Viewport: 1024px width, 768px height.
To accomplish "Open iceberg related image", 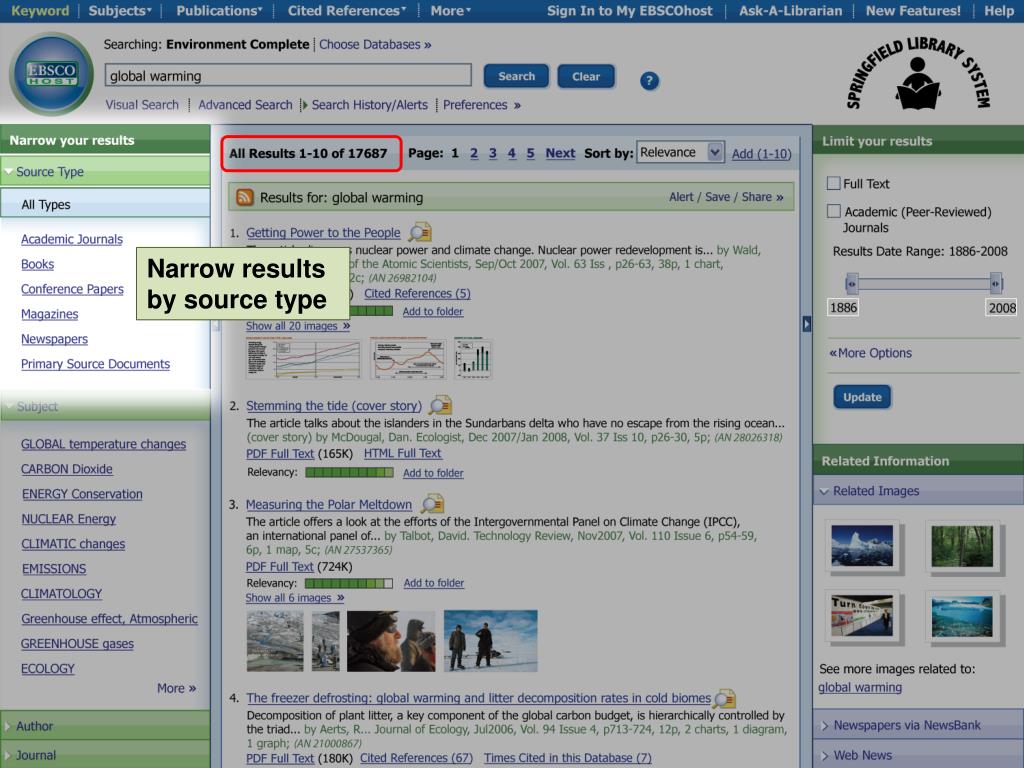I will point(862,545).
